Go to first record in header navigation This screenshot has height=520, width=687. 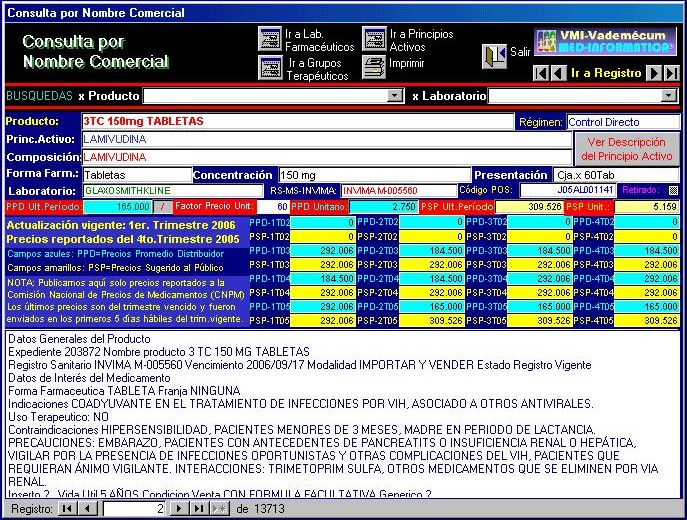[x=541, y=73]
